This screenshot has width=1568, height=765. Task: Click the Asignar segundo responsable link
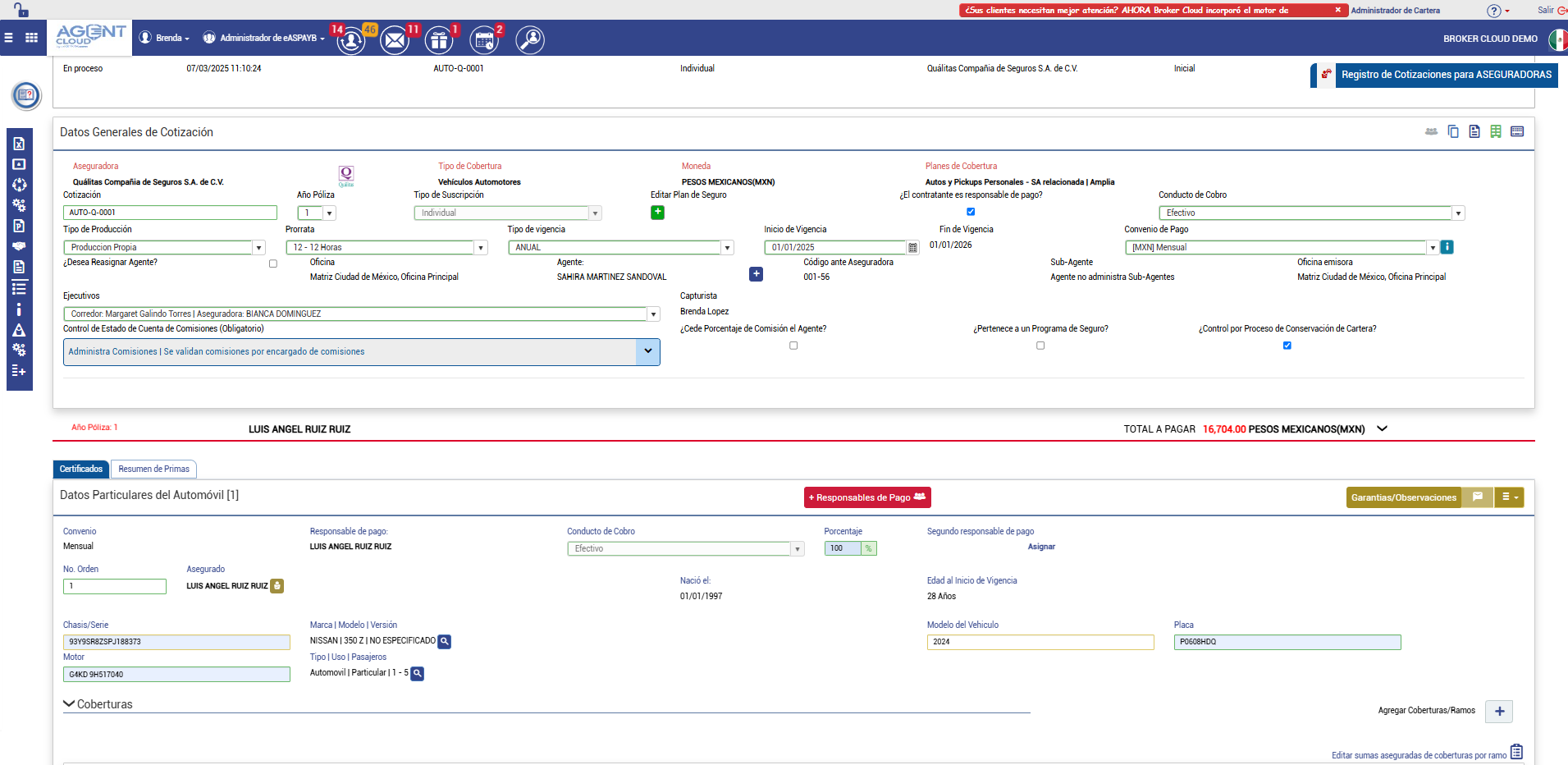click(x=1041, y=547)
